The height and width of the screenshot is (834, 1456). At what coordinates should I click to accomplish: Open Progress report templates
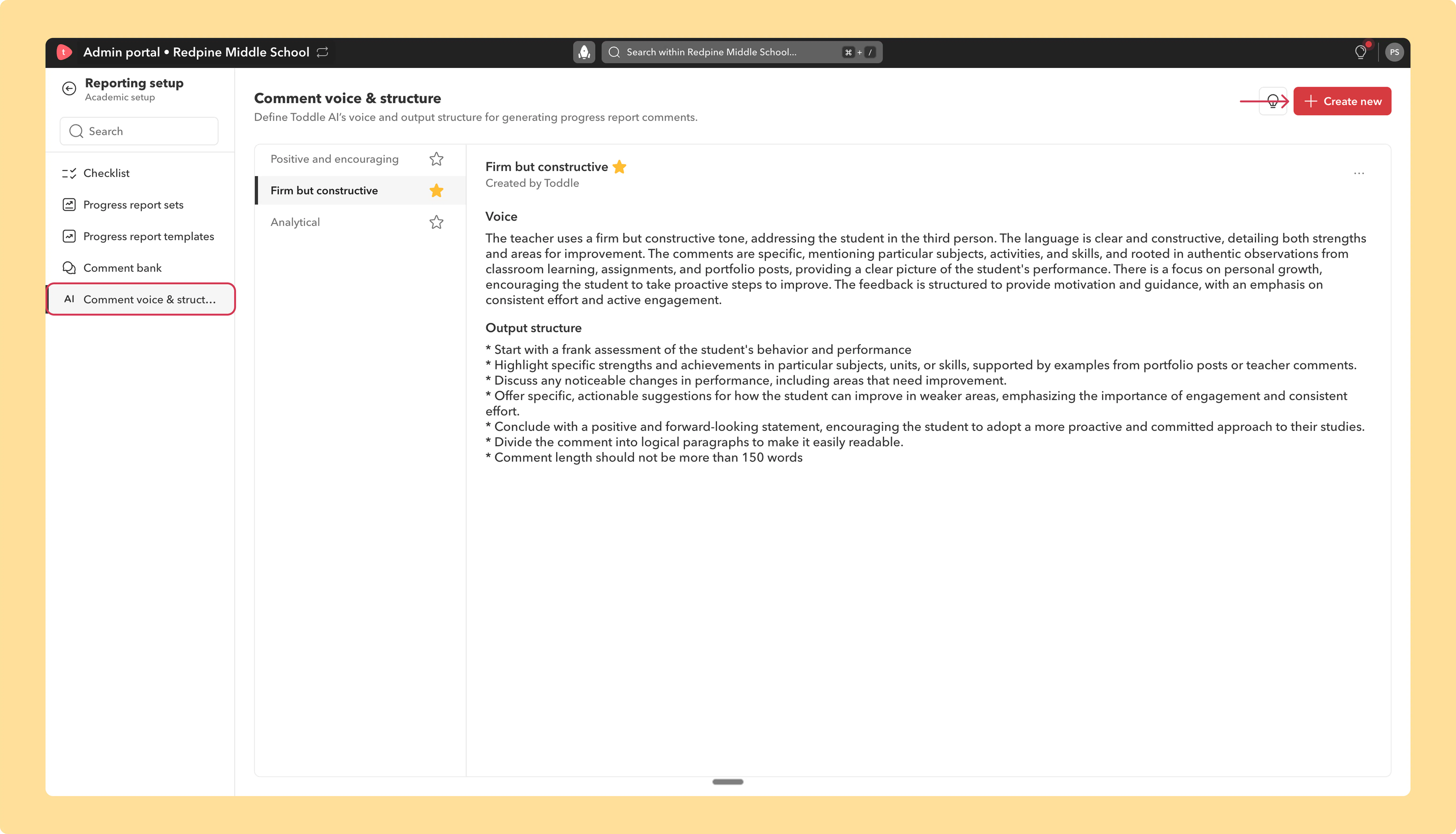[x=140, y=236]
